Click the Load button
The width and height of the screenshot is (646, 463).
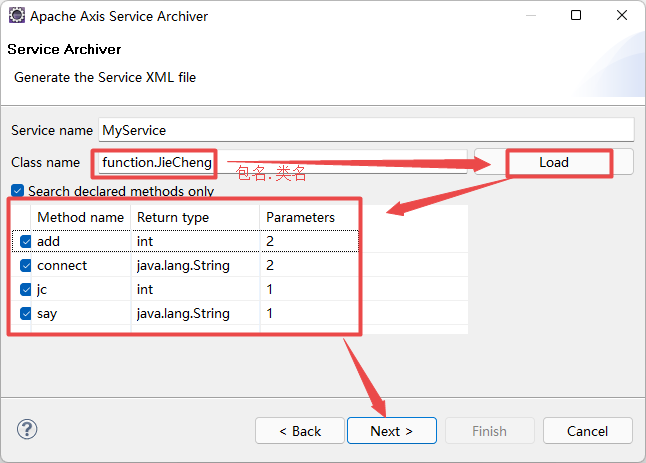click(x=553, y=162)
